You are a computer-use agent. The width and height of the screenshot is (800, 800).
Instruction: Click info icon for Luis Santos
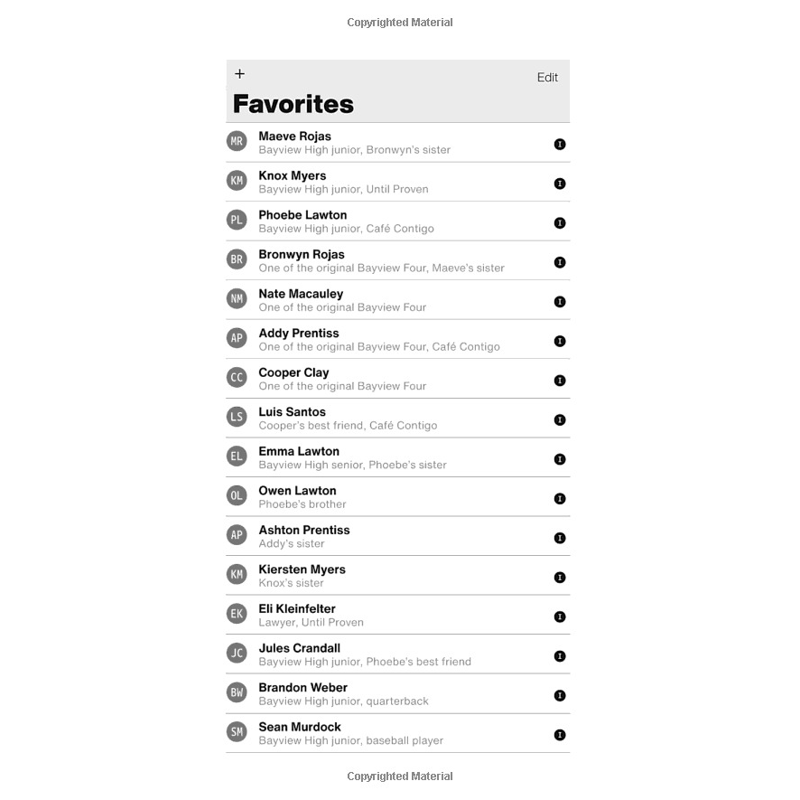pos(560,420)
